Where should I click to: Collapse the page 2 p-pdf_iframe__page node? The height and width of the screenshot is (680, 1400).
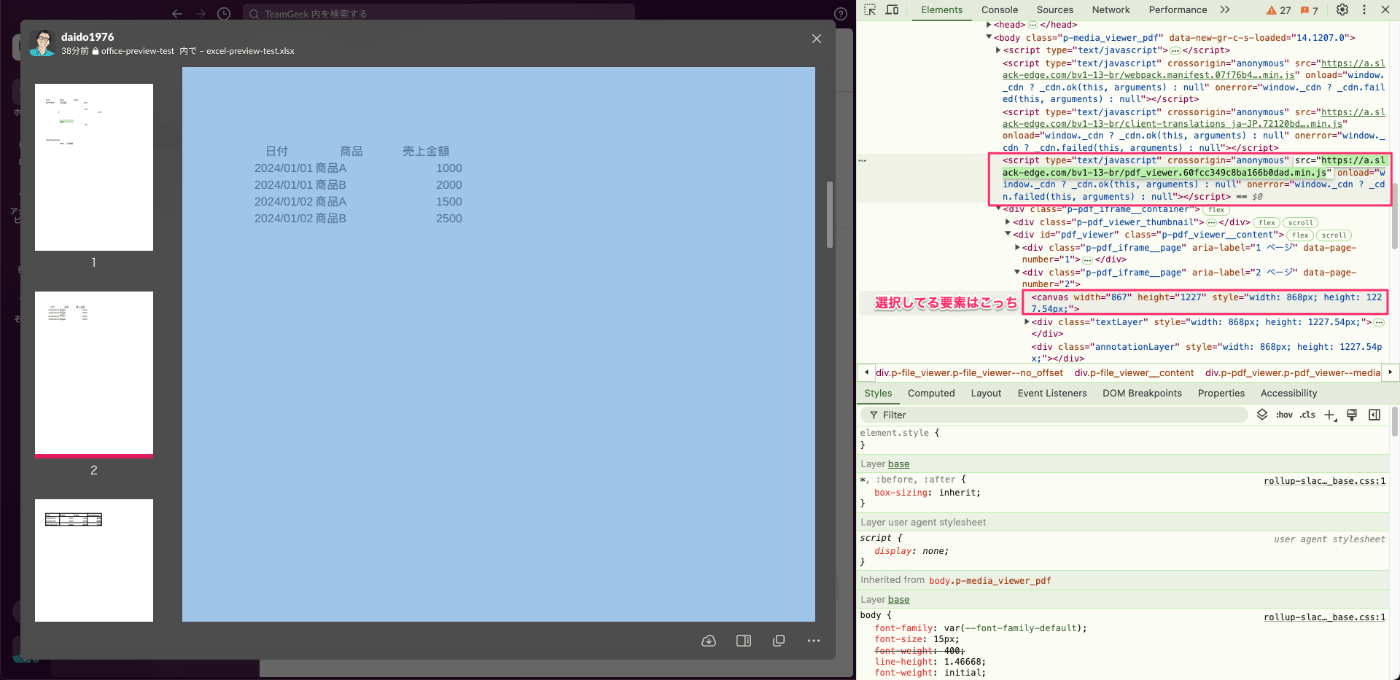pyautogui.click(x=1018, y=272)
